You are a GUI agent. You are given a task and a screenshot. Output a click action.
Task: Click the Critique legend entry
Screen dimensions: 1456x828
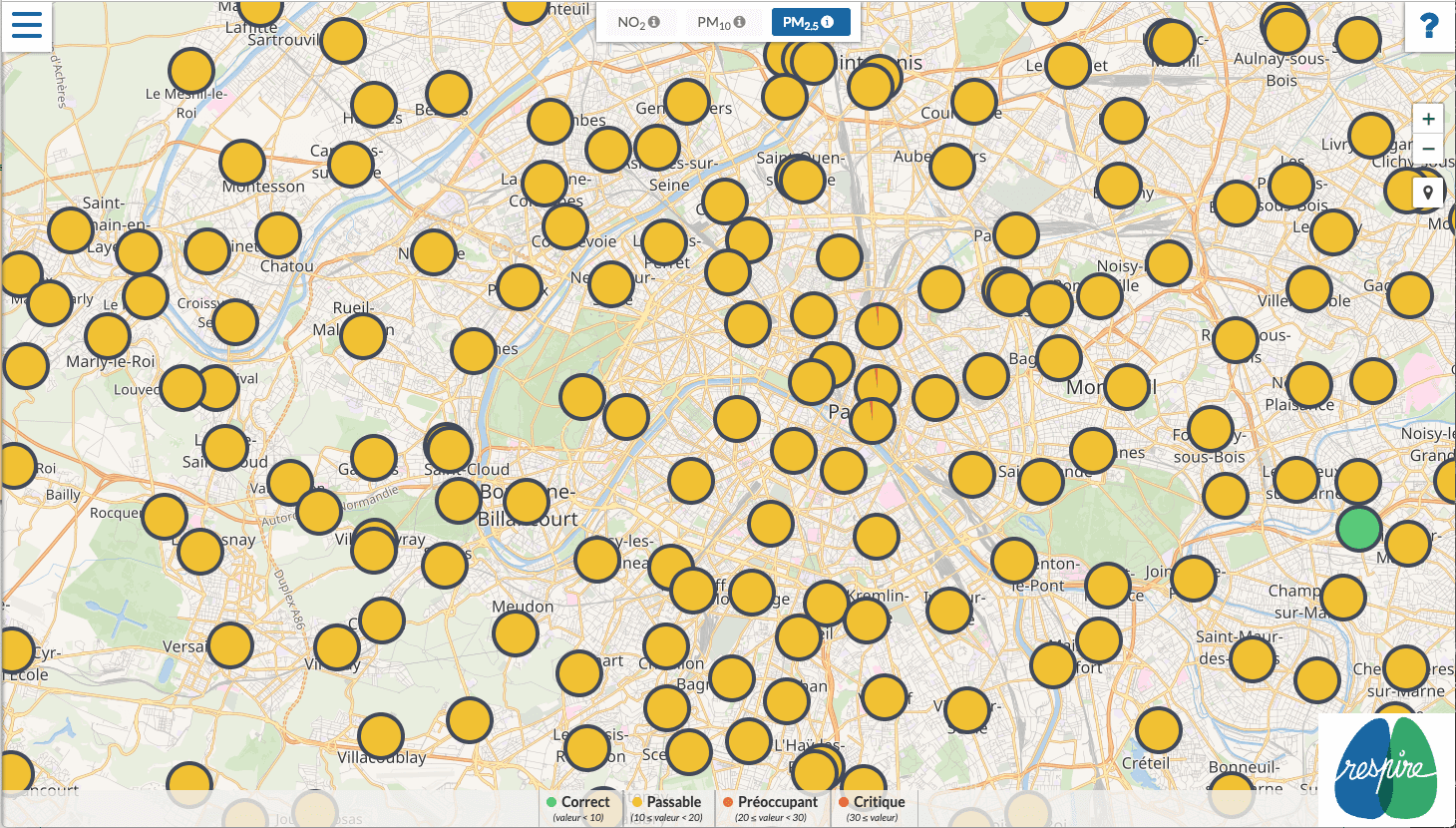(872, 808)
